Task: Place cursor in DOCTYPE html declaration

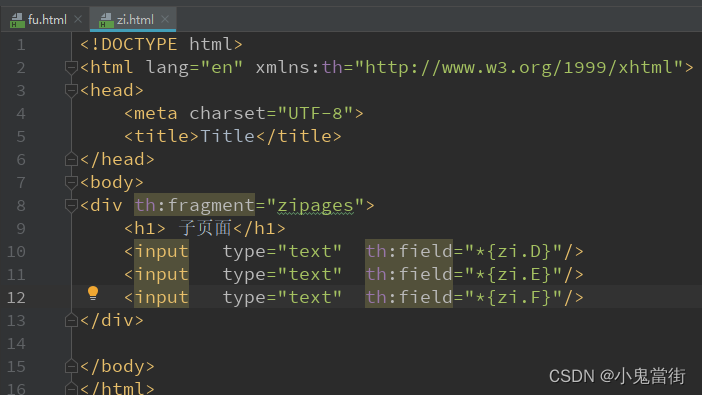Action: coord(161,44)
